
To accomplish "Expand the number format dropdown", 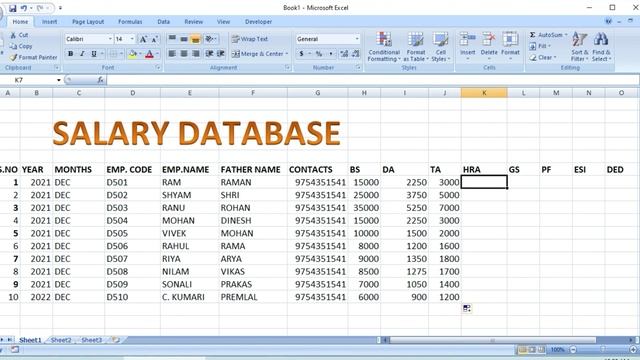I will [x=357, y=39].
